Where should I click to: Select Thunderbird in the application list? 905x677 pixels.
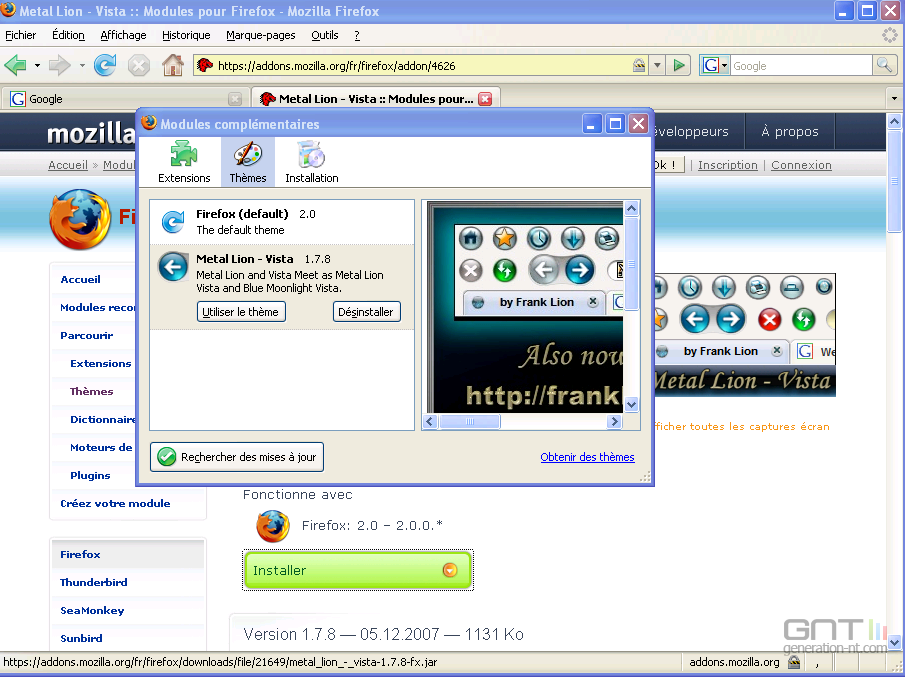(x=94, y=582)
